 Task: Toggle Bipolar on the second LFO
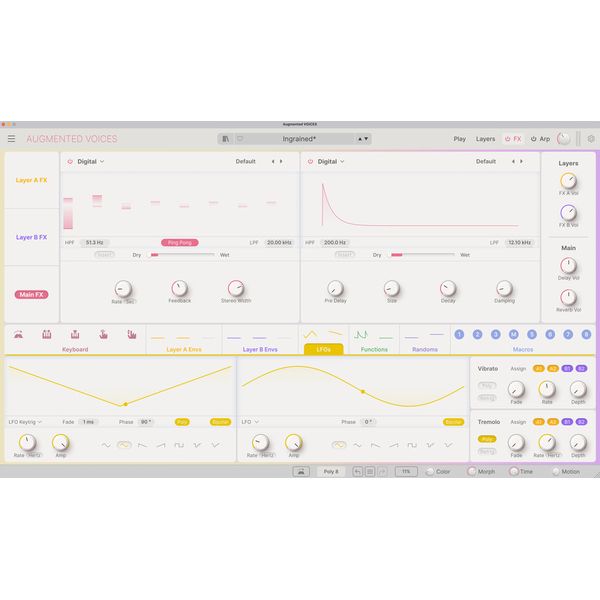point(453,422)
